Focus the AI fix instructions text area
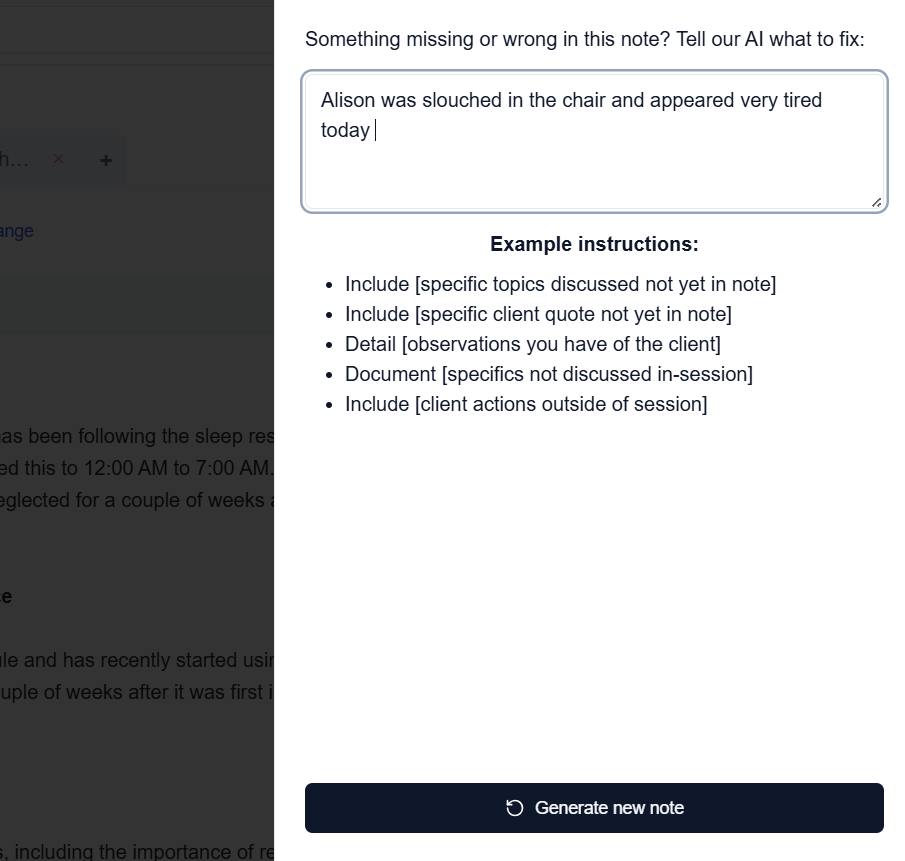The height and width of the screenshot is (861, 905). tap(594, 165)
